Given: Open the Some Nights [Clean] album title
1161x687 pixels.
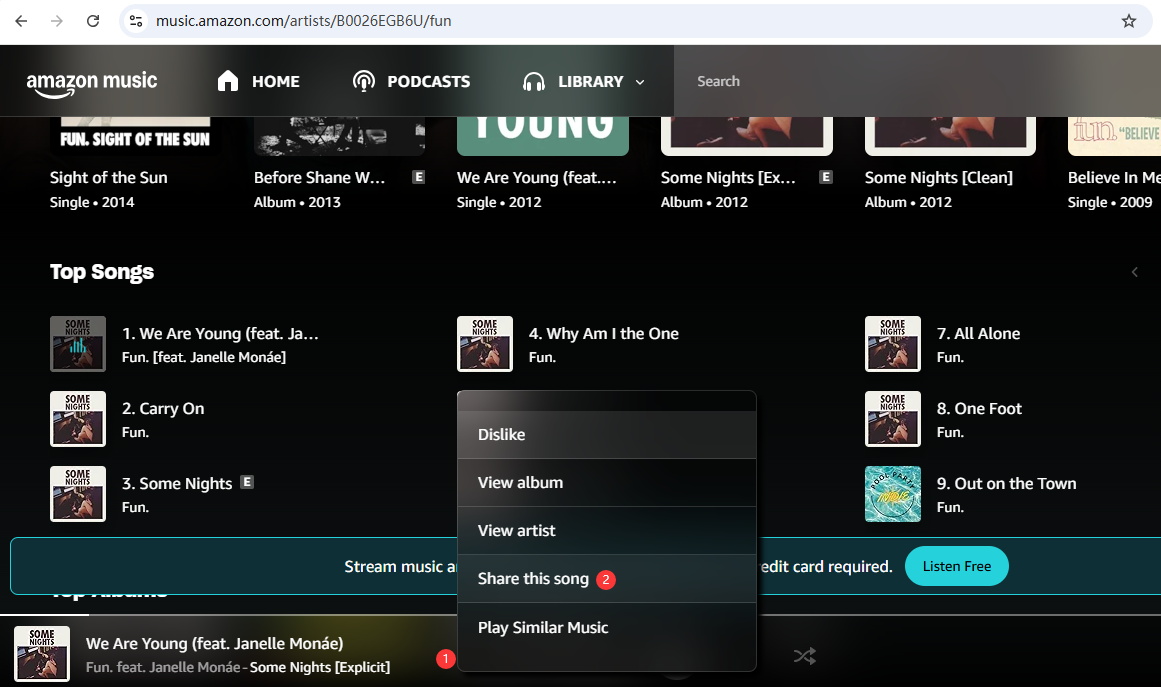Looking at the screenshot, I should (x=939, y=178).
